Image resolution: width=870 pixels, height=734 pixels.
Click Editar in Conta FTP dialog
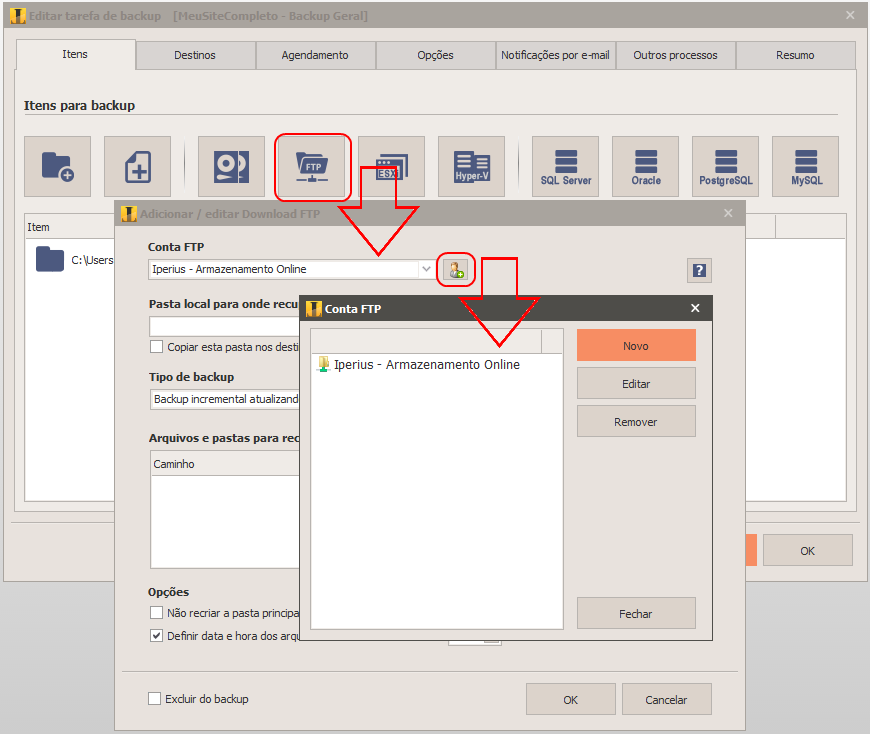[636, 383]
